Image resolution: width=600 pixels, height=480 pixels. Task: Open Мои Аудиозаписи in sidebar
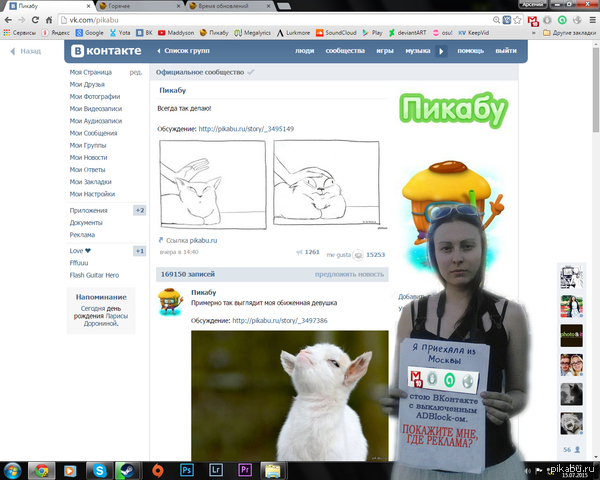[96, 121]
